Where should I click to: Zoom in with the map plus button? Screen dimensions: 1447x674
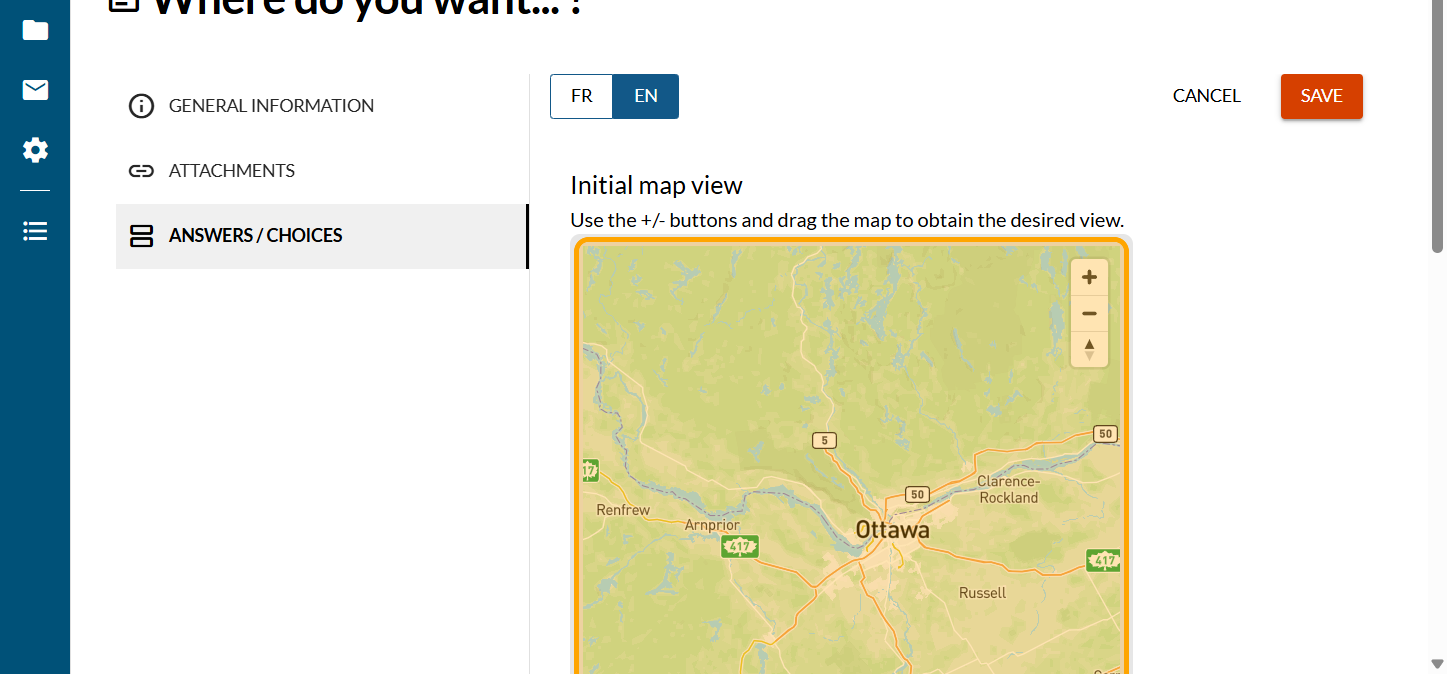point(1089,278)
